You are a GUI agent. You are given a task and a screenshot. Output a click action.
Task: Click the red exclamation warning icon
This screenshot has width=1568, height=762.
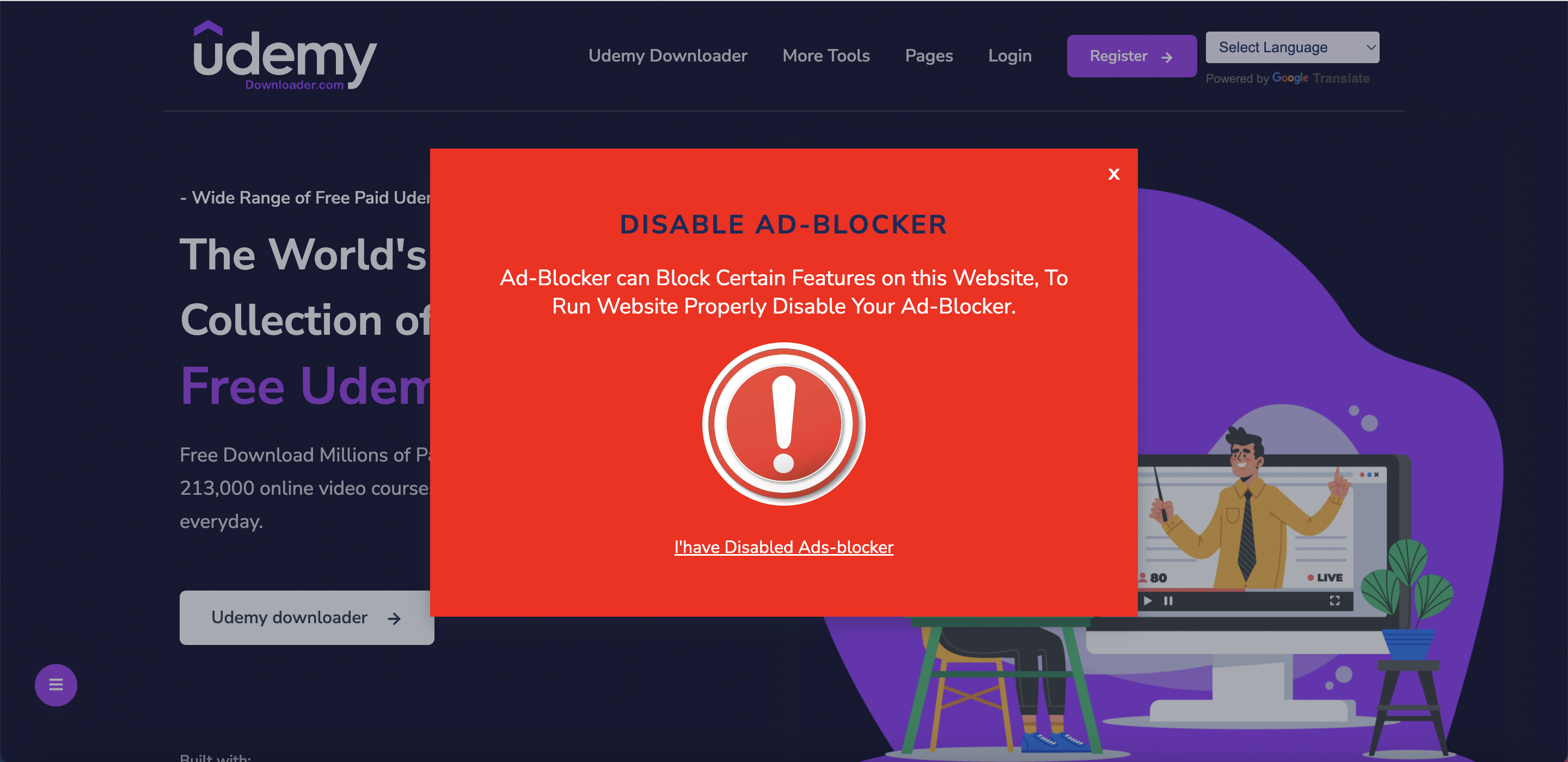click(783, 423)
